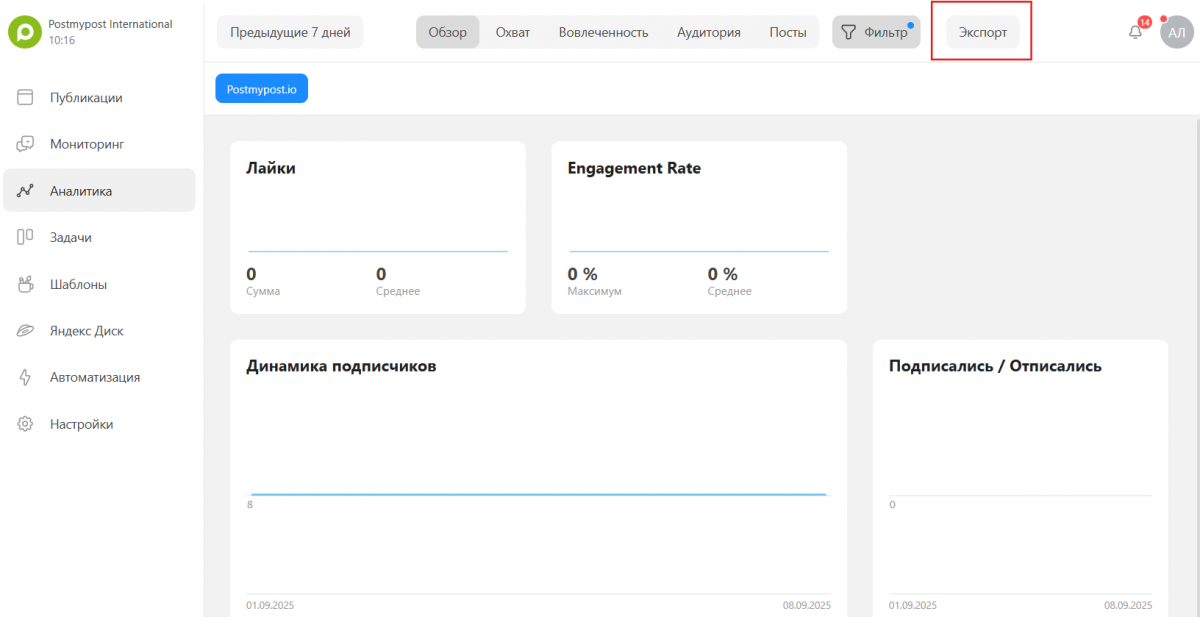Click the Postmypost green logo icon
This screenshot has width=1200, height=617.
point(24,32)
